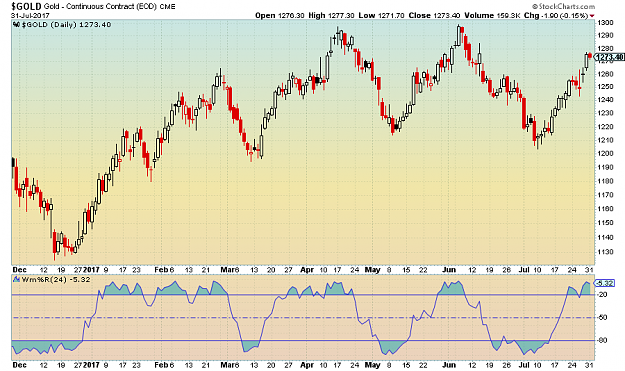Screen dimensions: 625x371
Task: Click the 'Open 1270.30' value in header
Action: (x=279, y=16)
